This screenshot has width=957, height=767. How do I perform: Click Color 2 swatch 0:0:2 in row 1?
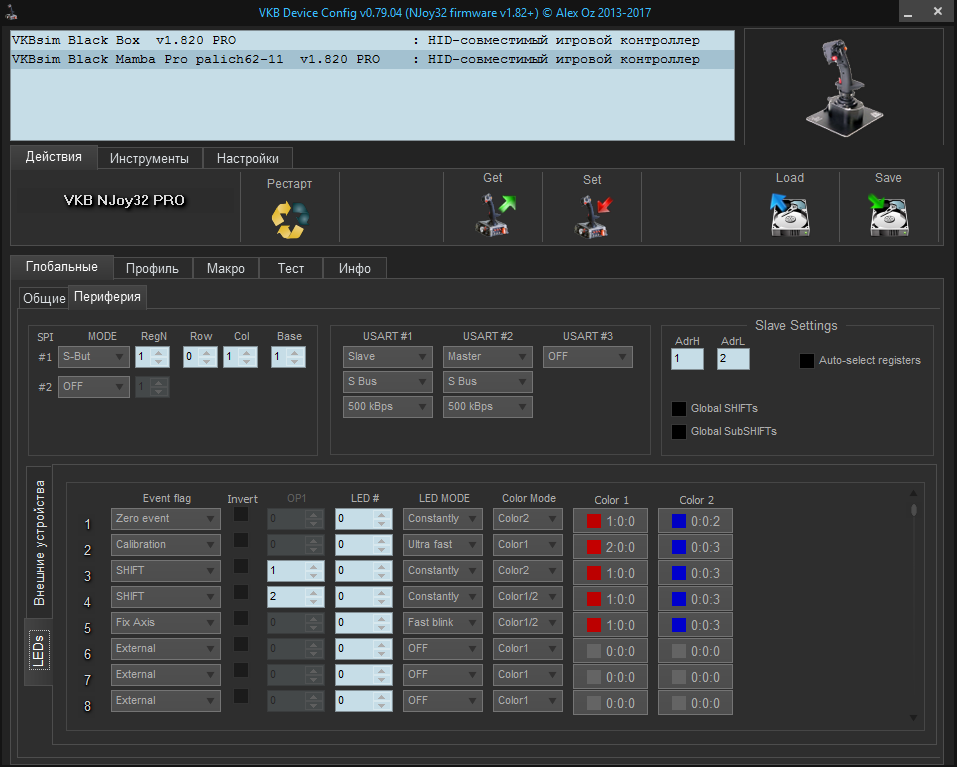695,521
